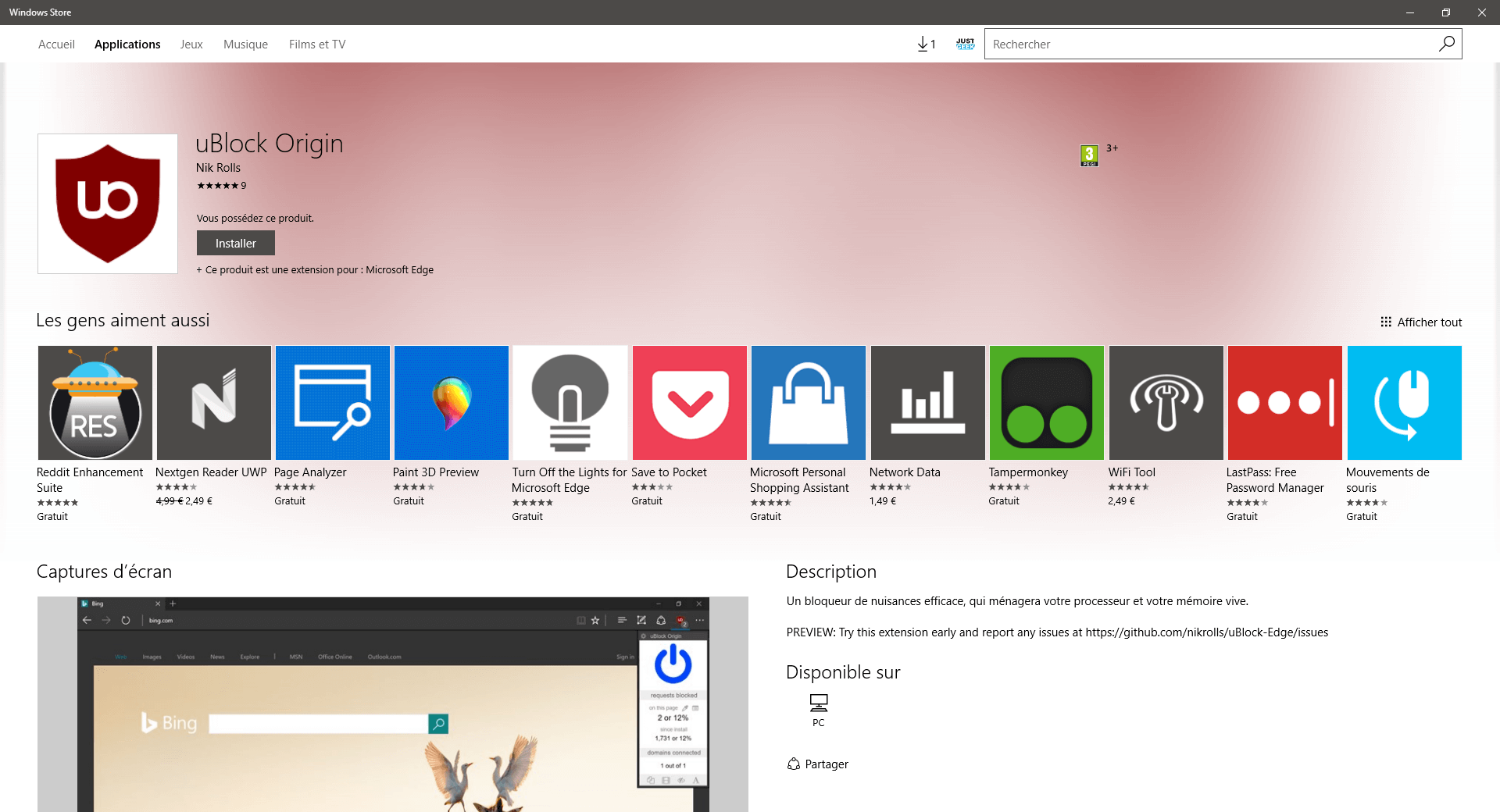Viewport: 1500px width, 812px height.
Task: Open Turn Off the Lights lightbulb icon
Action: (570, 403)
